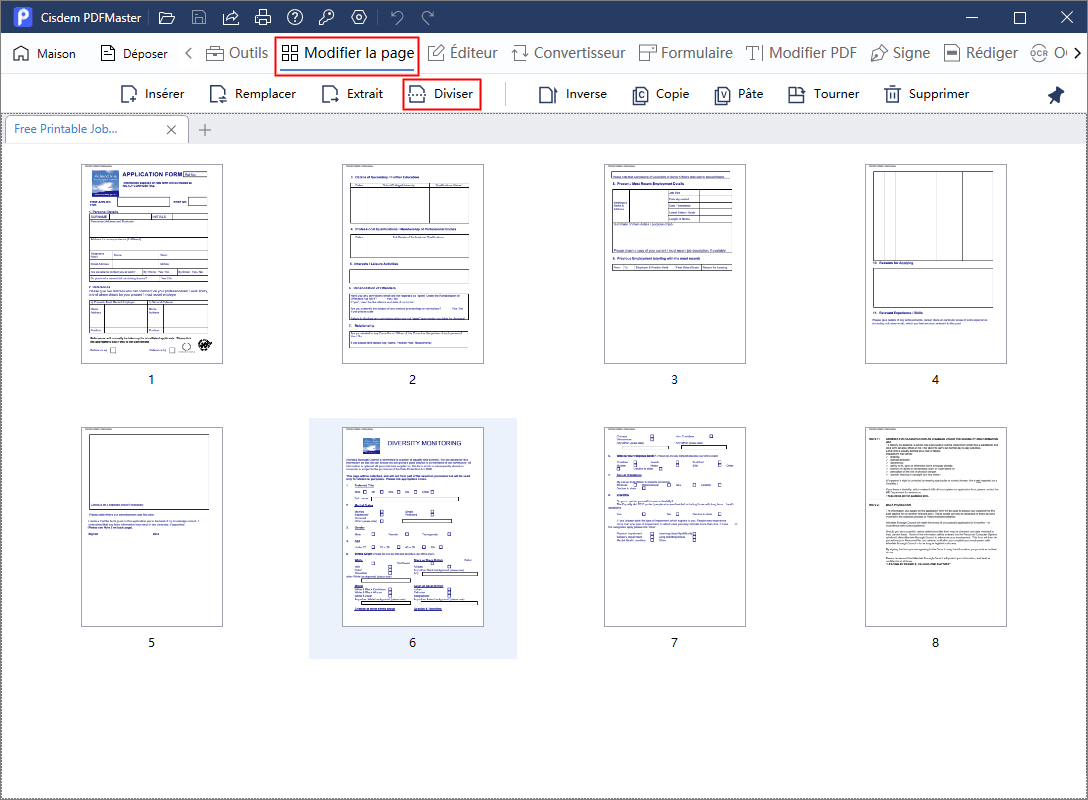The height and width of the screenshot is (800, 1088).
Task: Open the Rédiger tab
Action: 981,53
